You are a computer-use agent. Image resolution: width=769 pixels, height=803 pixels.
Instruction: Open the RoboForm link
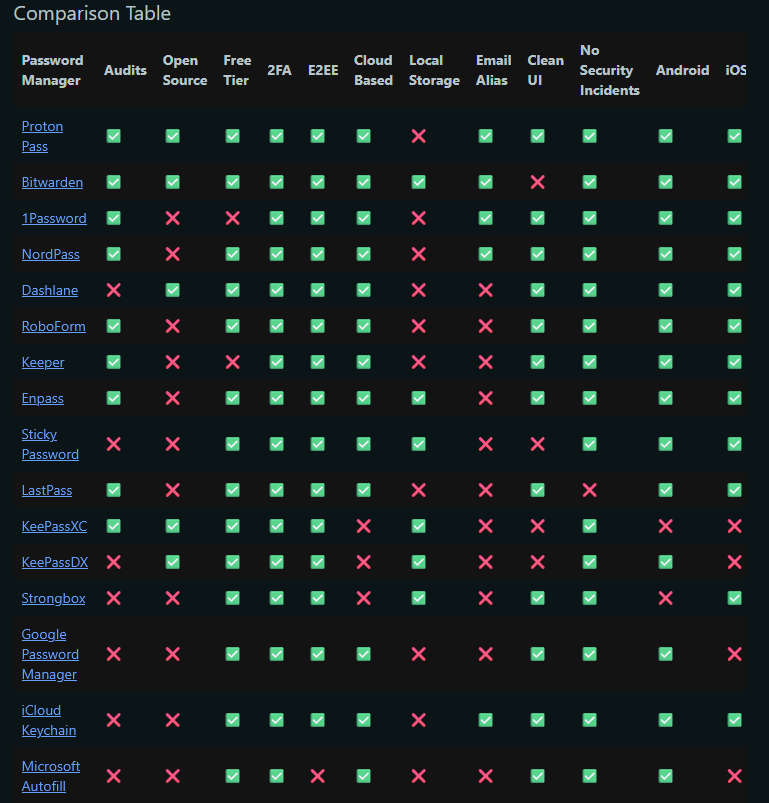click(53, 326)
